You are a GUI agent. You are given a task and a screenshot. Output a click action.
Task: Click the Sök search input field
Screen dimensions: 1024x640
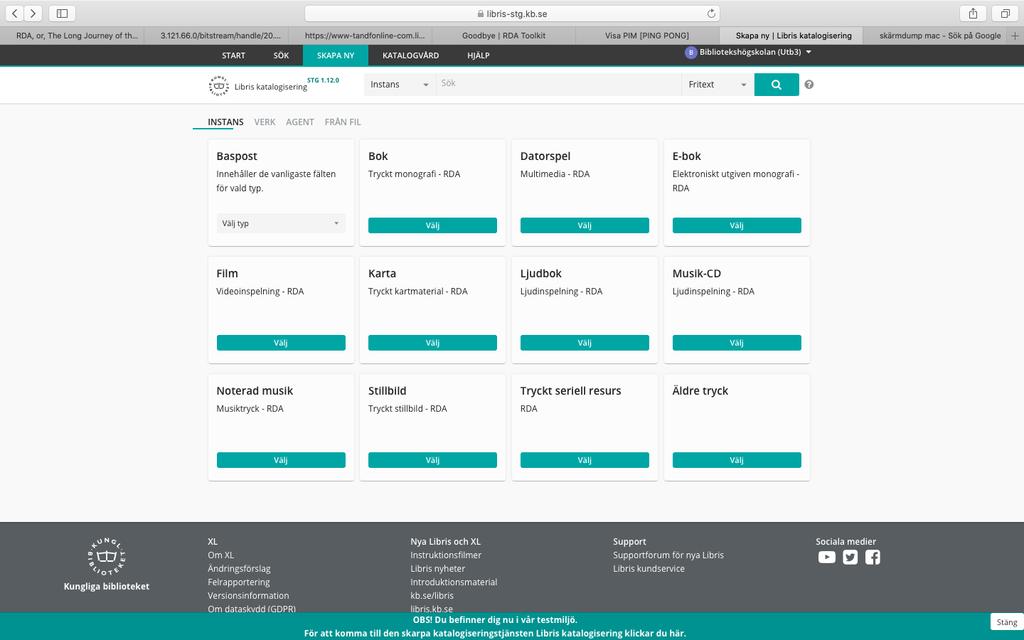coord(558,84)
